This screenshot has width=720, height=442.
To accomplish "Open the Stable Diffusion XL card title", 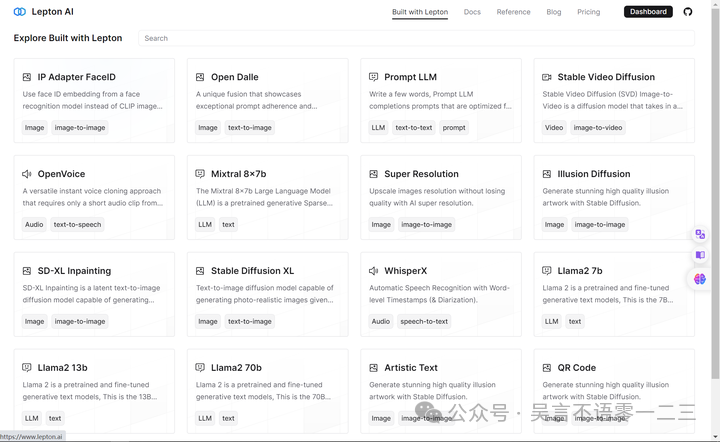I will tap(252, 271).
